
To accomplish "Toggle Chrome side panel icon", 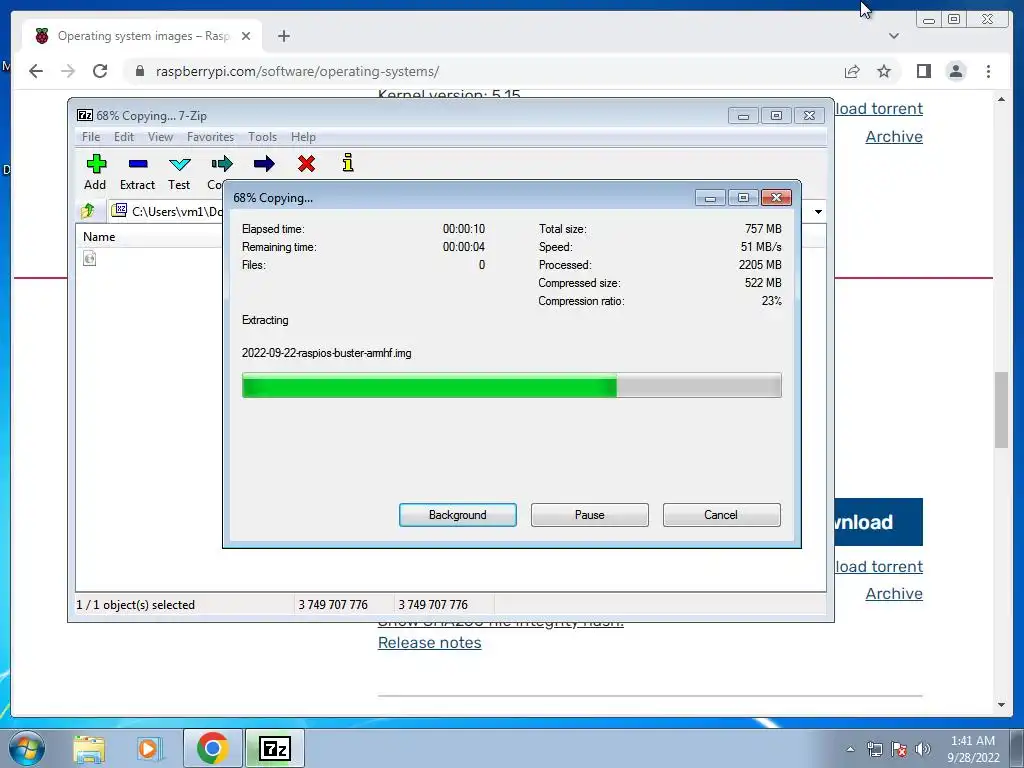I will tap(923, 71).
